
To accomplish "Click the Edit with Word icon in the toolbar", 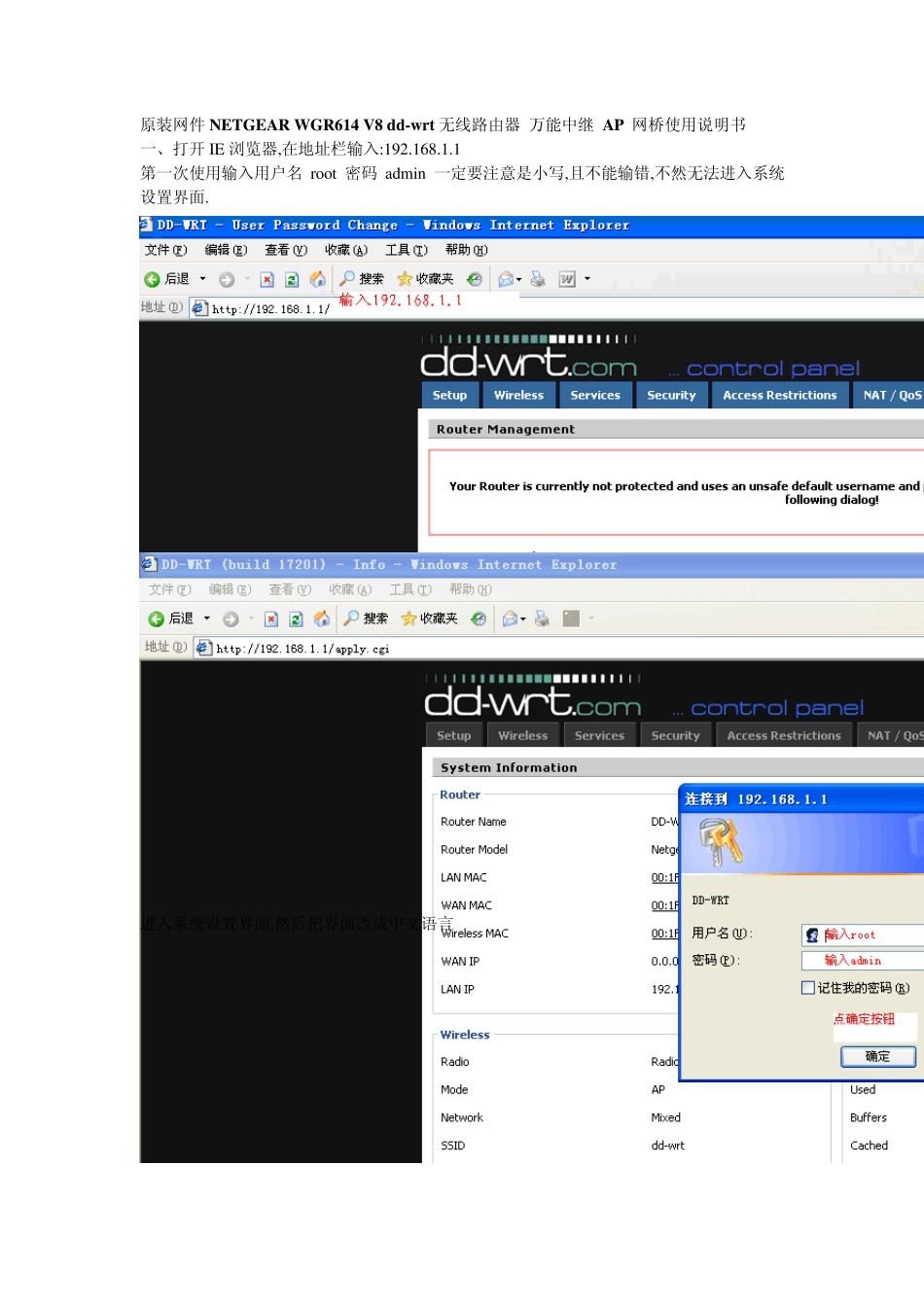I will [567, 279].
